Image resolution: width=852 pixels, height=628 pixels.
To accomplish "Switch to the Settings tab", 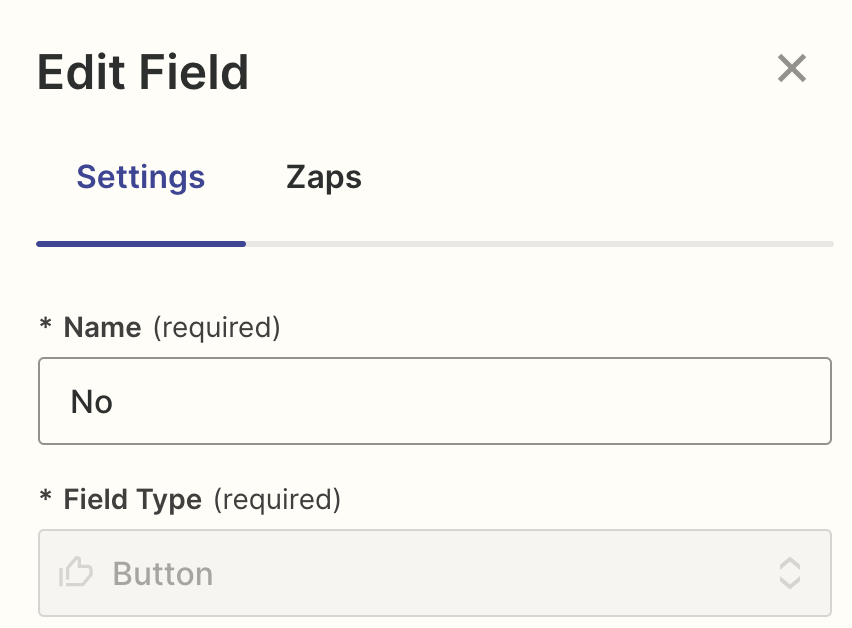I will (x=141, y=178).
